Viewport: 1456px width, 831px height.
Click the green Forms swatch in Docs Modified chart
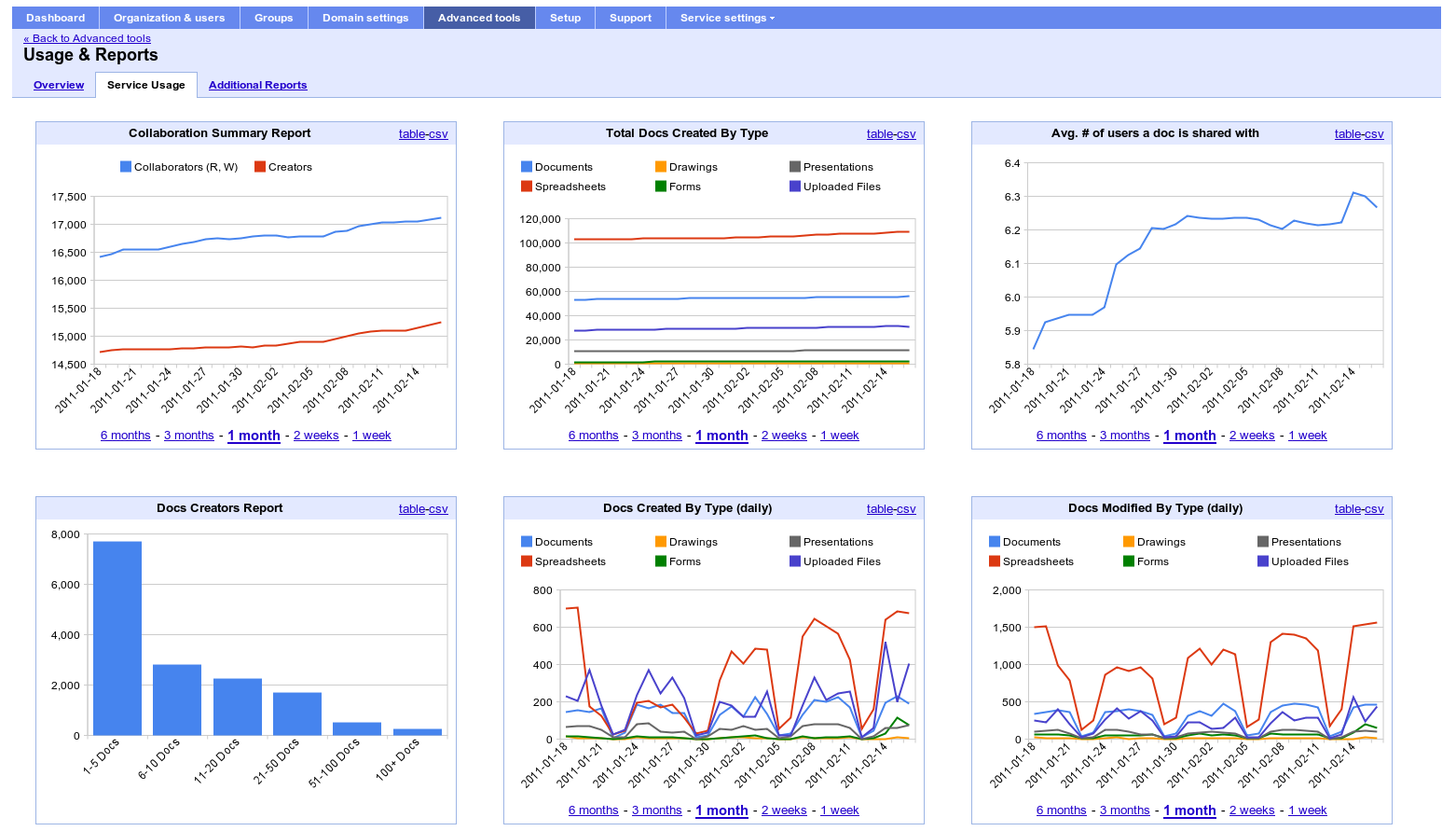[1129, 561]
